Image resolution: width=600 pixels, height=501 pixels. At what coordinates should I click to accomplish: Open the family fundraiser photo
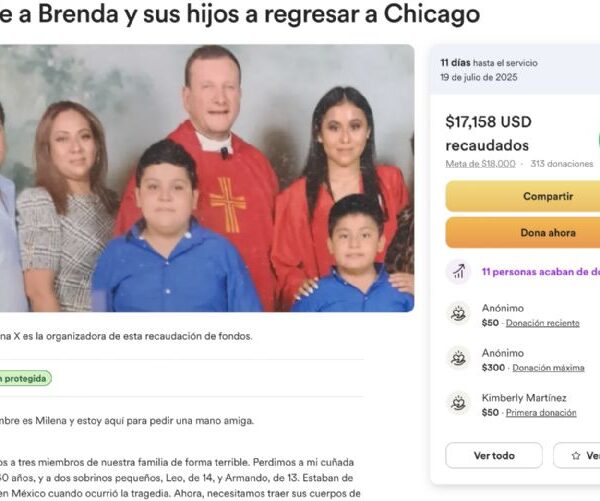point(207,178)
